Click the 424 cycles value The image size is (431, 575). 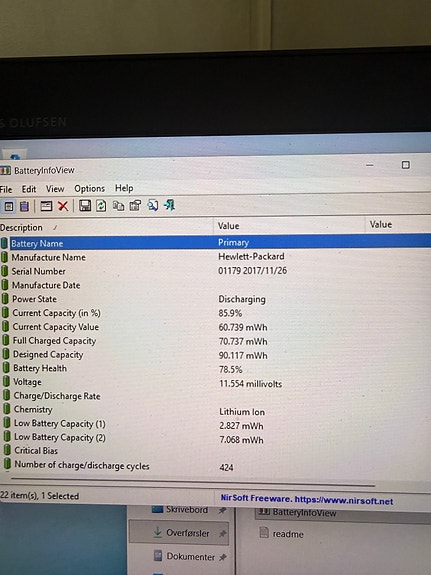[226, 468]
